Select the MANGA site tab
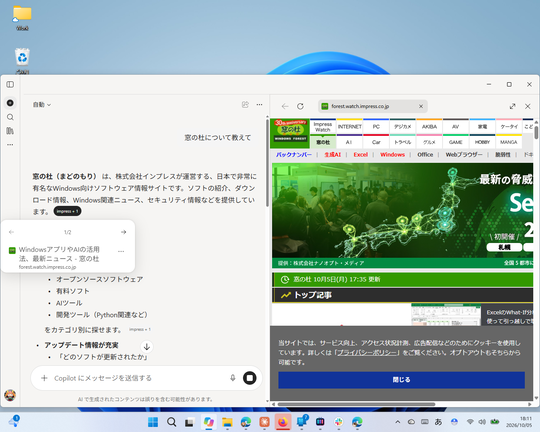The width and height of the screenshot is (540, 432). [509, 142]
